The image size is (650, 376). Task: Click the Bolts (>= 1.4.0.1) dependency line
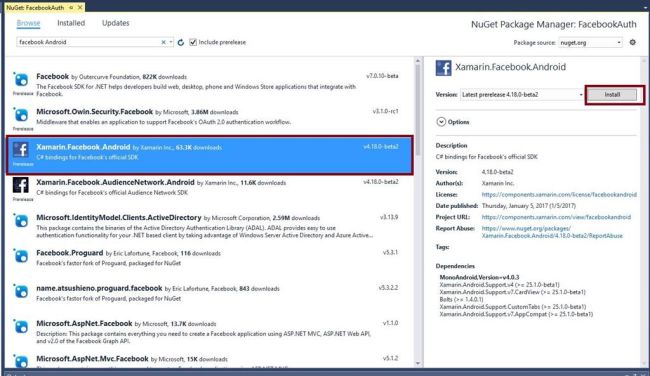tap(461, 299)
